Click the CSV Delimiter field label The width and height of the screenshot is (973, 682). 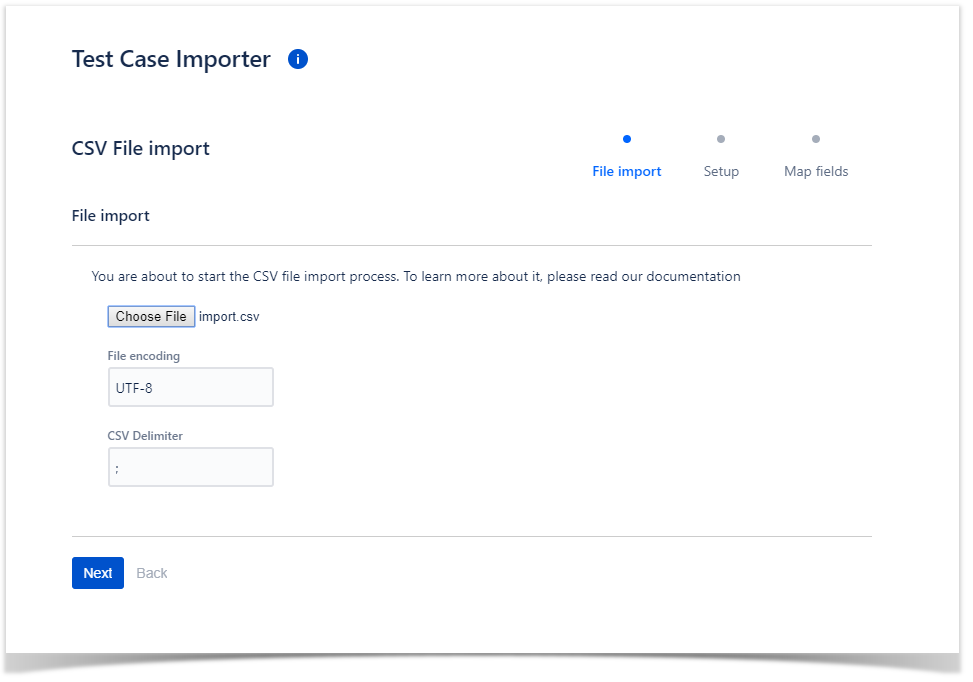click(145, 436)
